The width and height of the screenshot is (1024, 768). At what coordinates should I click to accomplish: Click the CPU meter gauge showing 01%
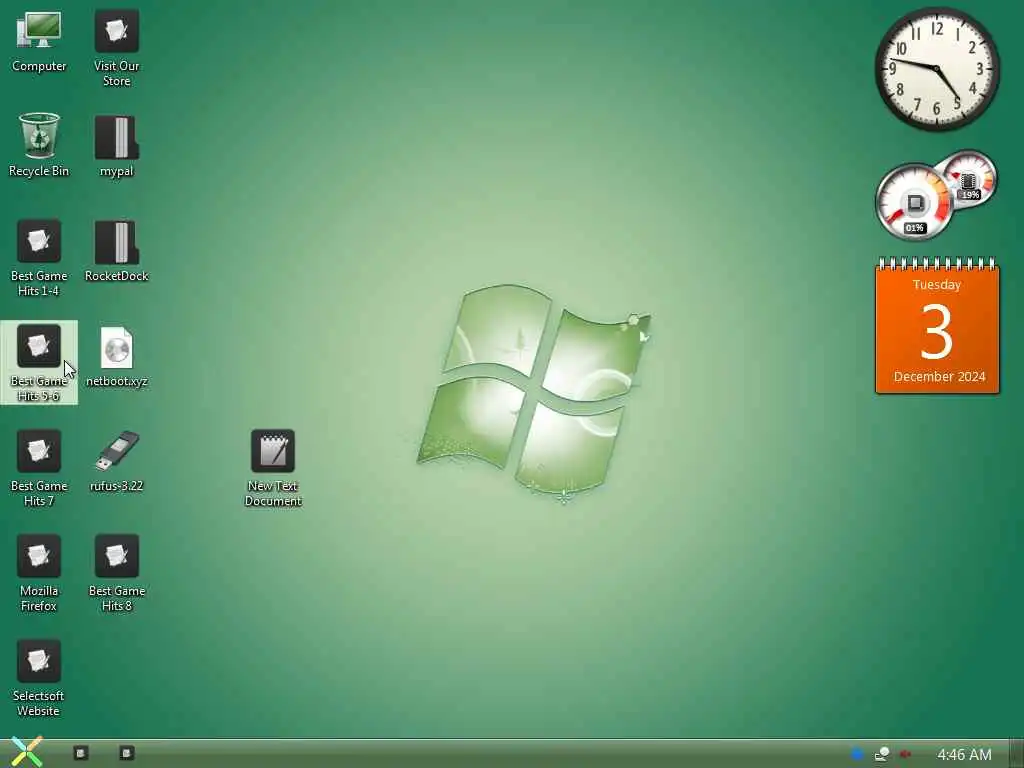tap(914, 202)
